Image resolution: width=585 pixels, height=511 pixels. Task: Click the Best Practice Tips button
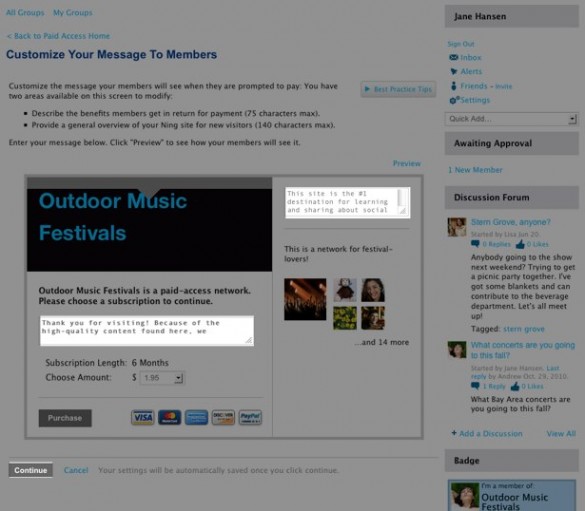click(x=398, y=89)
